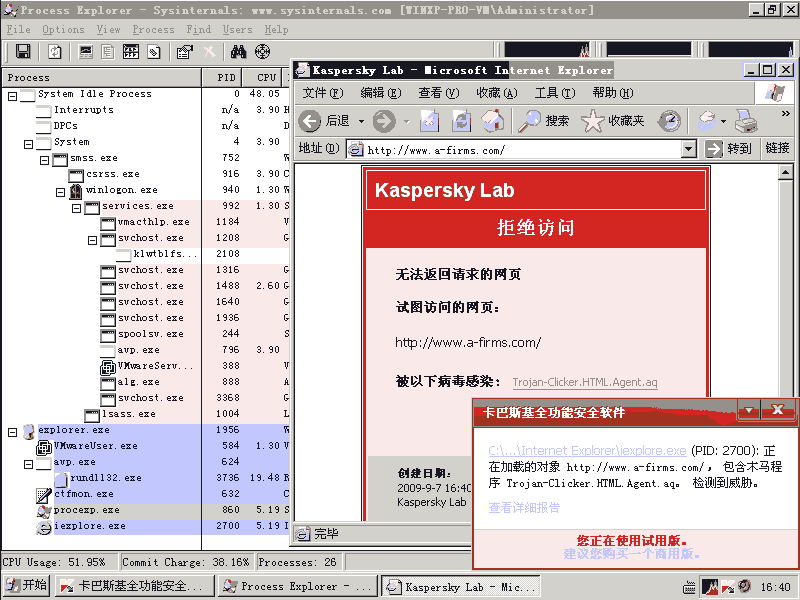Click the Internet Explorer Back arrow

coord(310,121)
